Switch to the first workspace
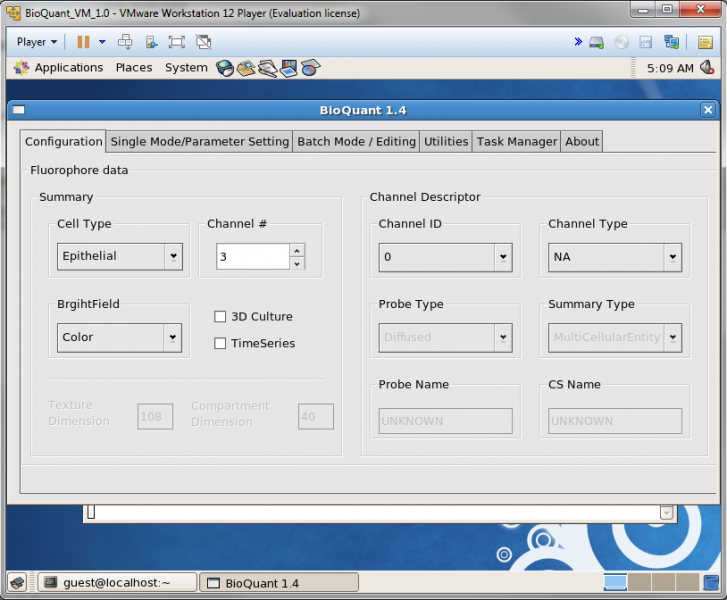Screen dimensions: 727x600 point(615,582)
